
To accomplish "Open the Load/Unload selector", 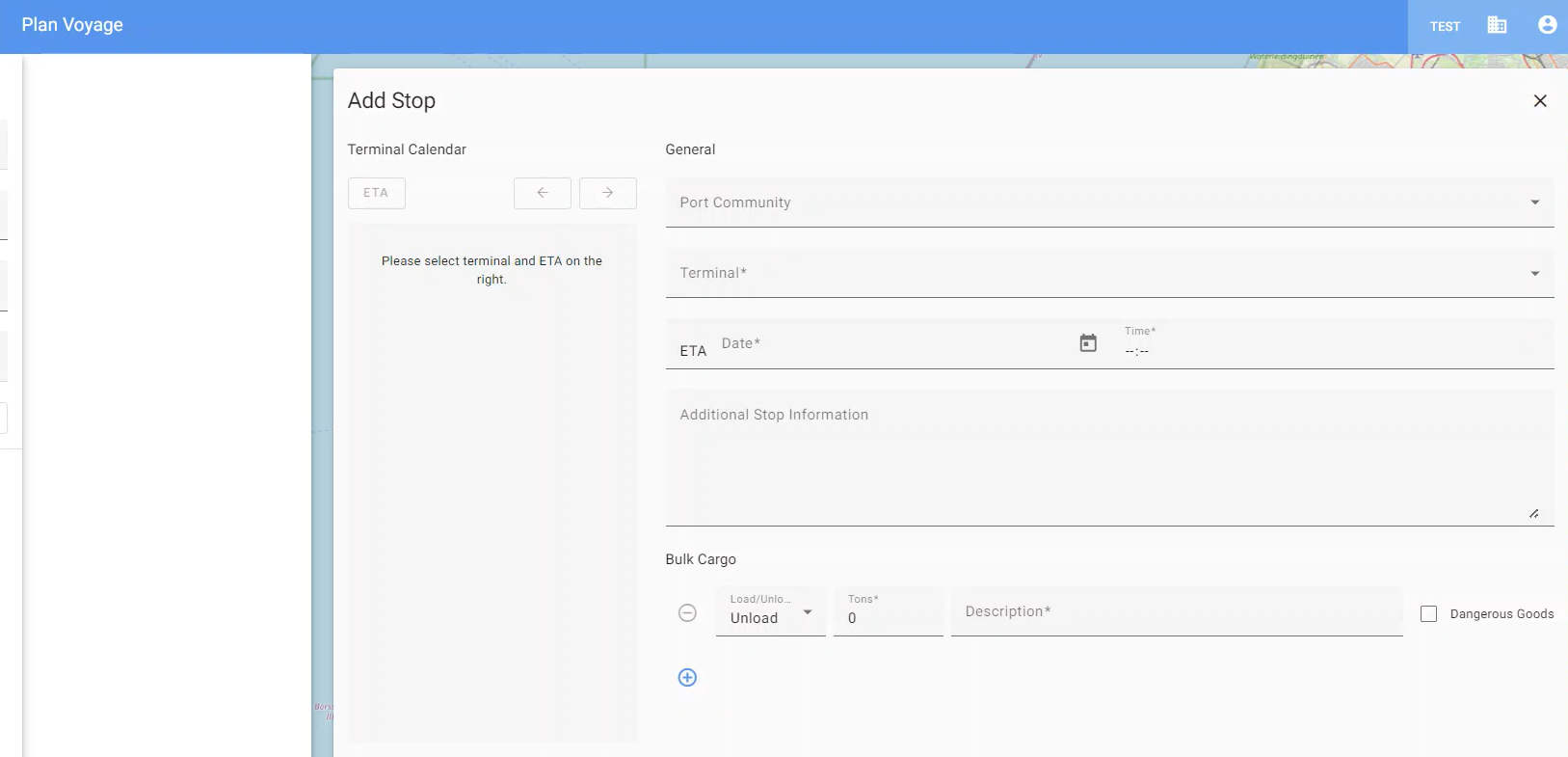I will click(x=770, y=613).
